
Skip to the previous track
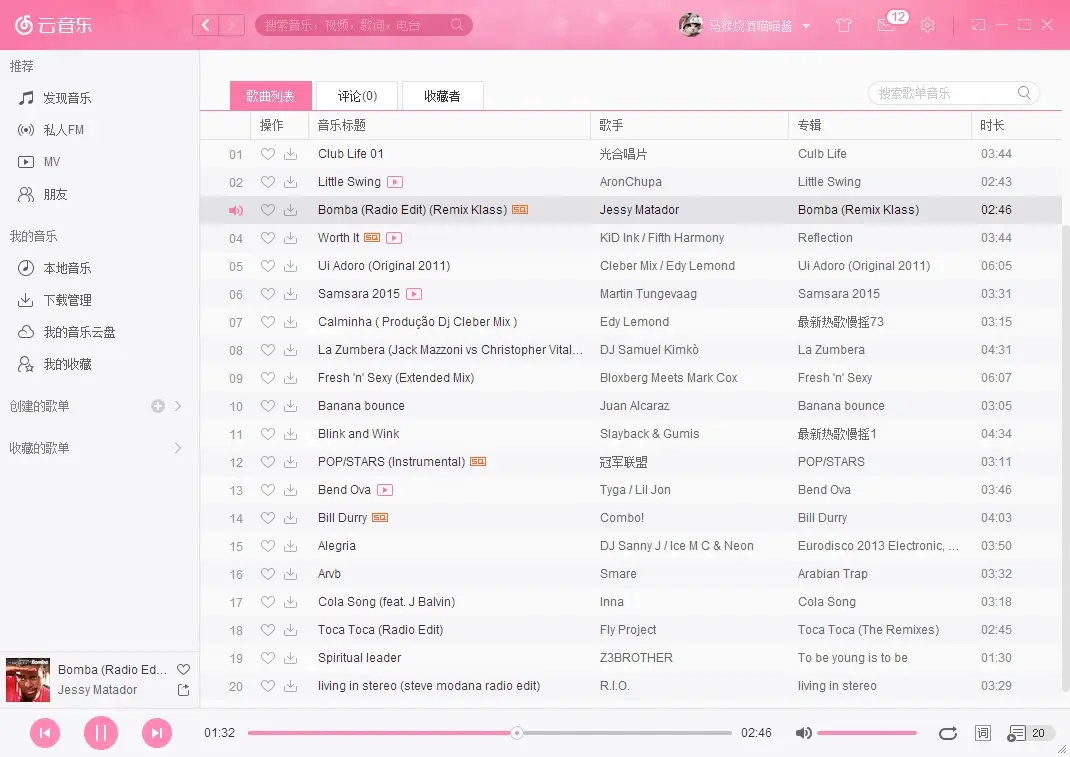(x=45, y=733)
